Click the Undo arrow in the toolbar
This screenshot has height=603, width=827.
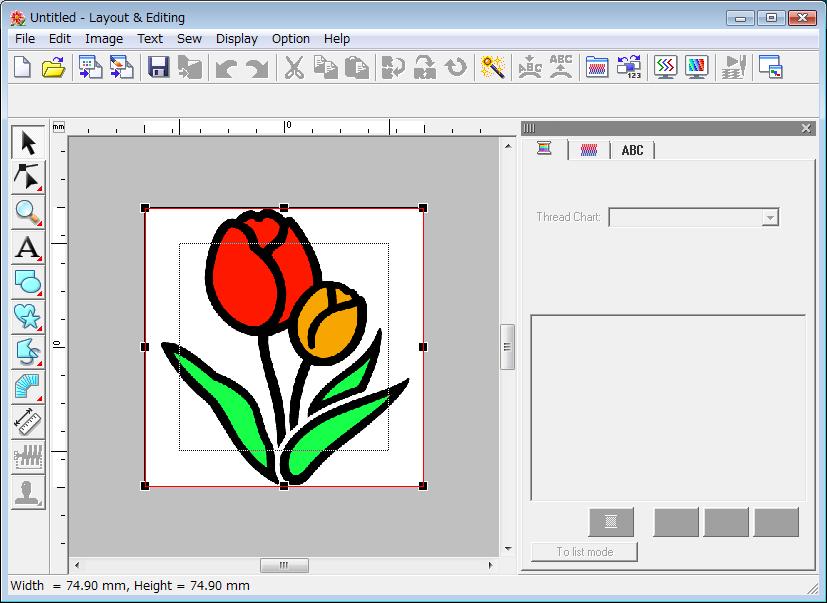pyautogui.click(x=226, y=68)
